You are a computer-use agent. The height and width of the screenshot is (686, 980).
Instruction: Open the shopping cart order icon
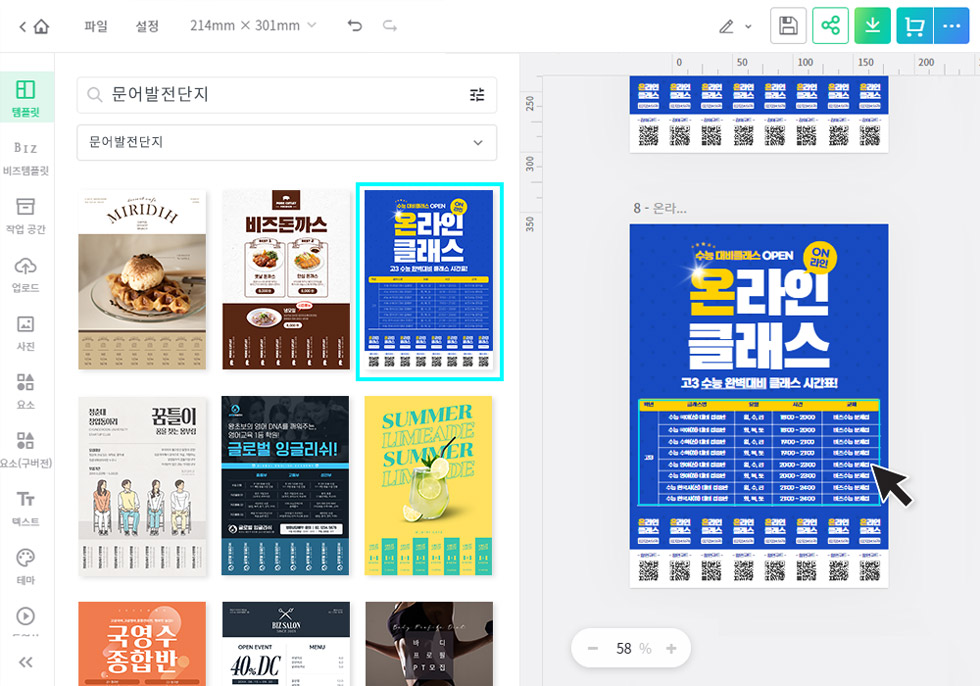click(x=914, y=26)
